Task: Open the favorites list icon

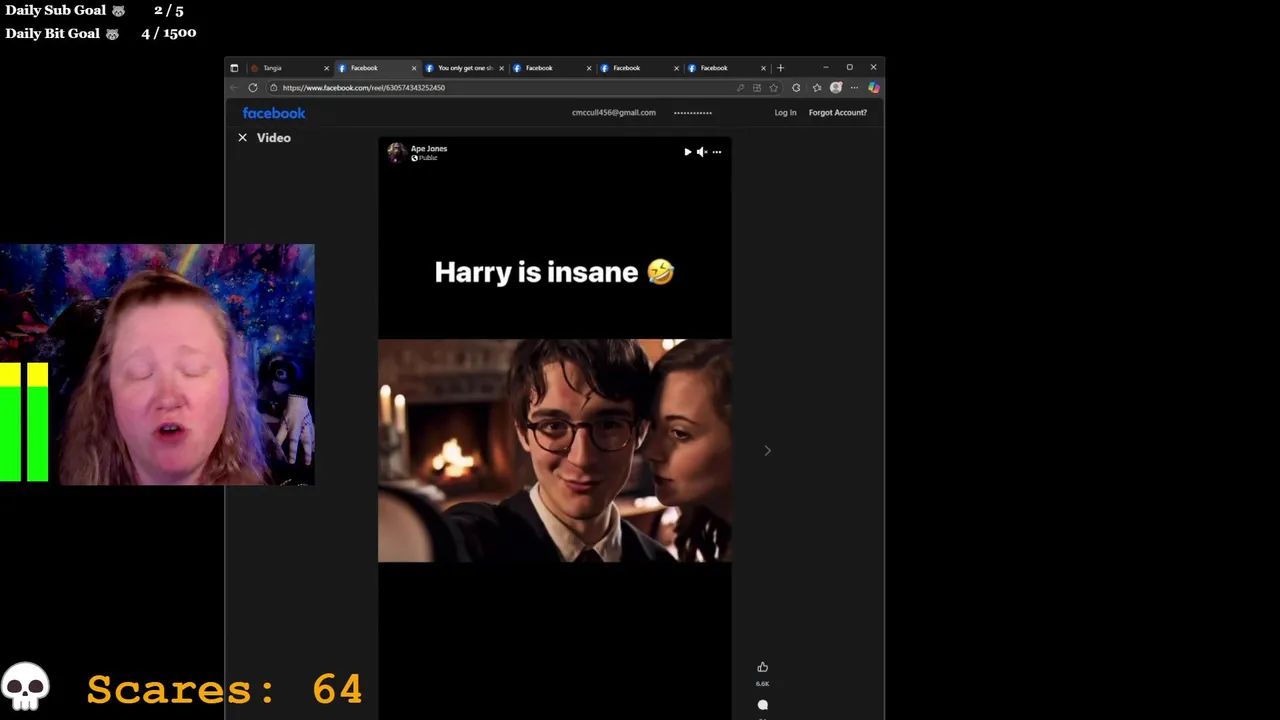Action: (816, 88)
